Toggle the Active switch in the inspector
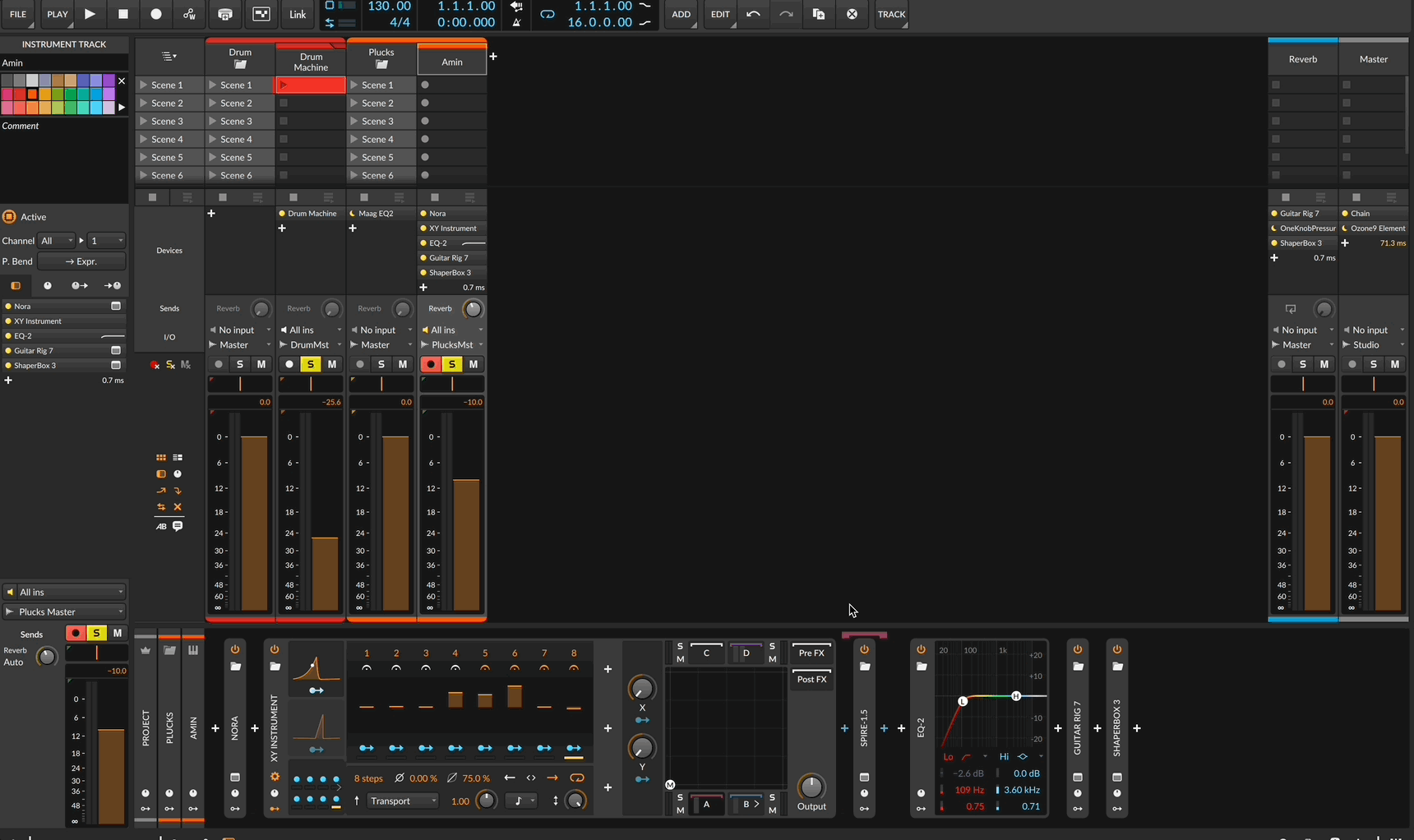The height and width of the screenshot is (840, 1414). pyautogui.click(x=10, y=217)
